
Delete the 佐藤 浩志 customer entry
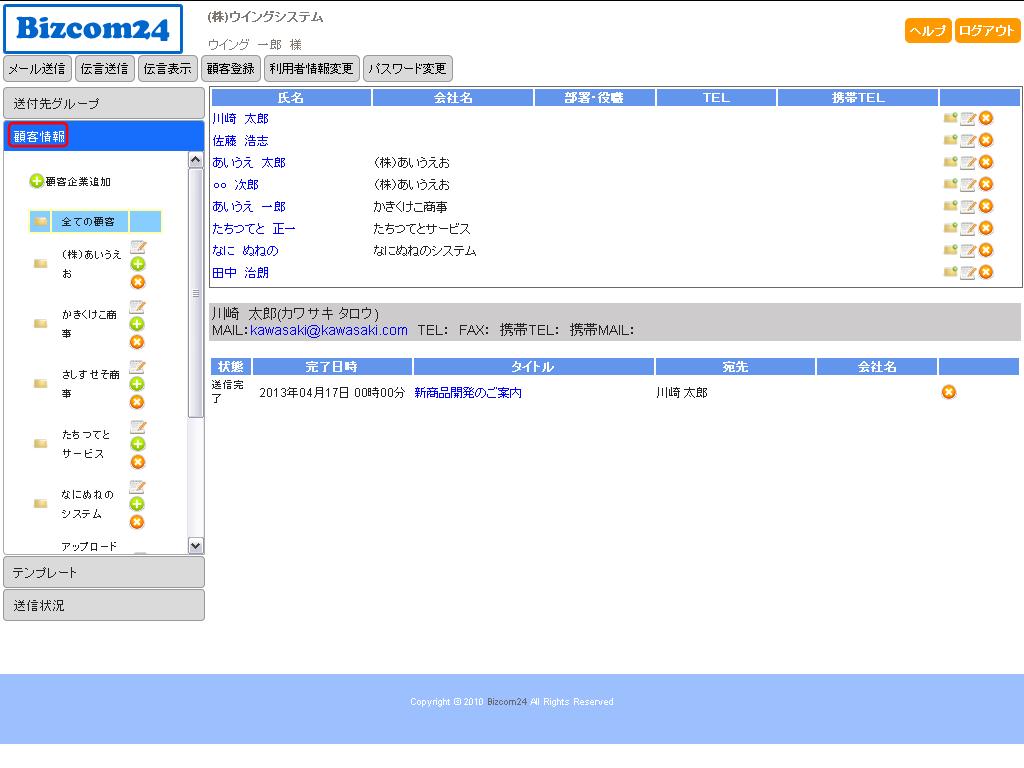[986, 141]
